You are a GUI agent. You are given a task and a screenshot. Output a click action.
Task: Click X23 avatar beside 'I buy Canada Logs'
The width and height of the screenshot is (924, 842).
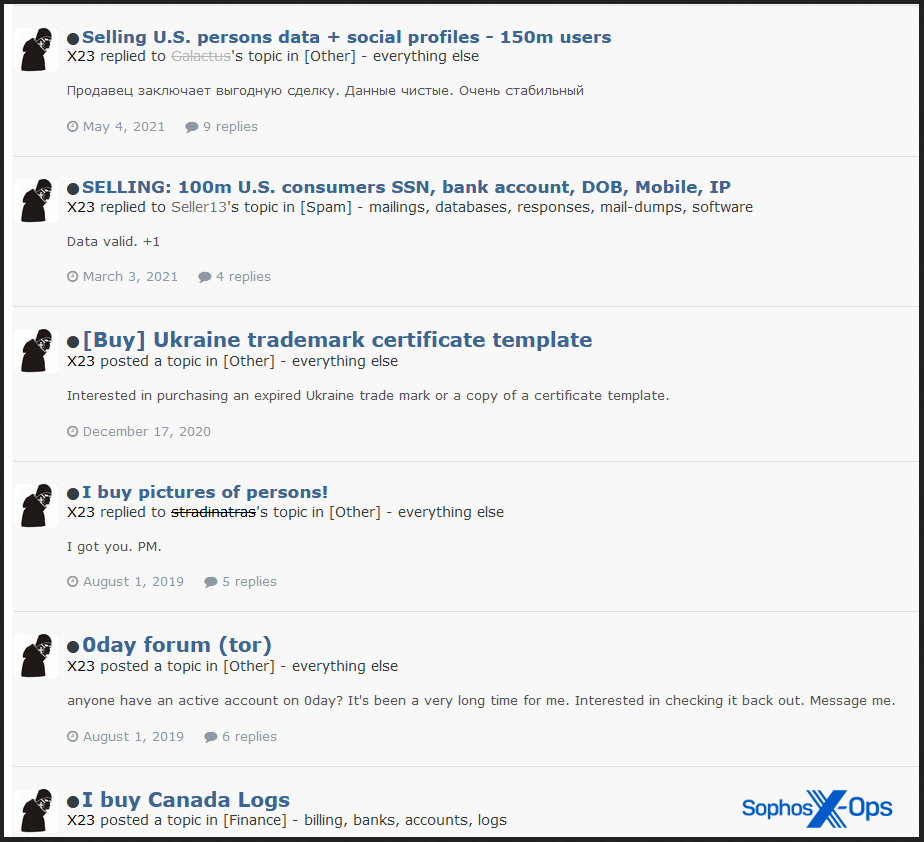36,811
